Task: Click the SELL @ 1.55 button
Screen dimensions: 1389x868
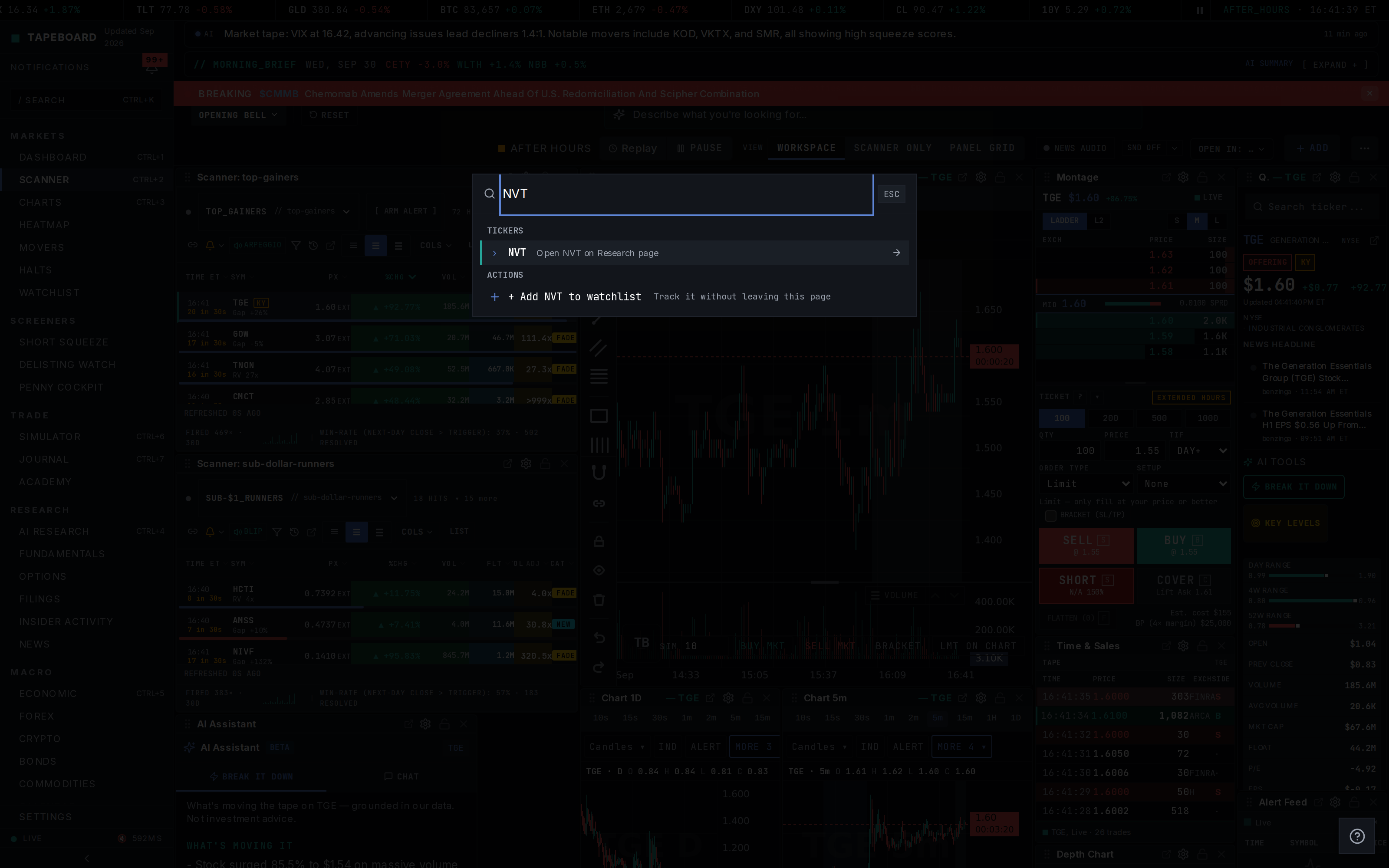Action: point(1086,546)
